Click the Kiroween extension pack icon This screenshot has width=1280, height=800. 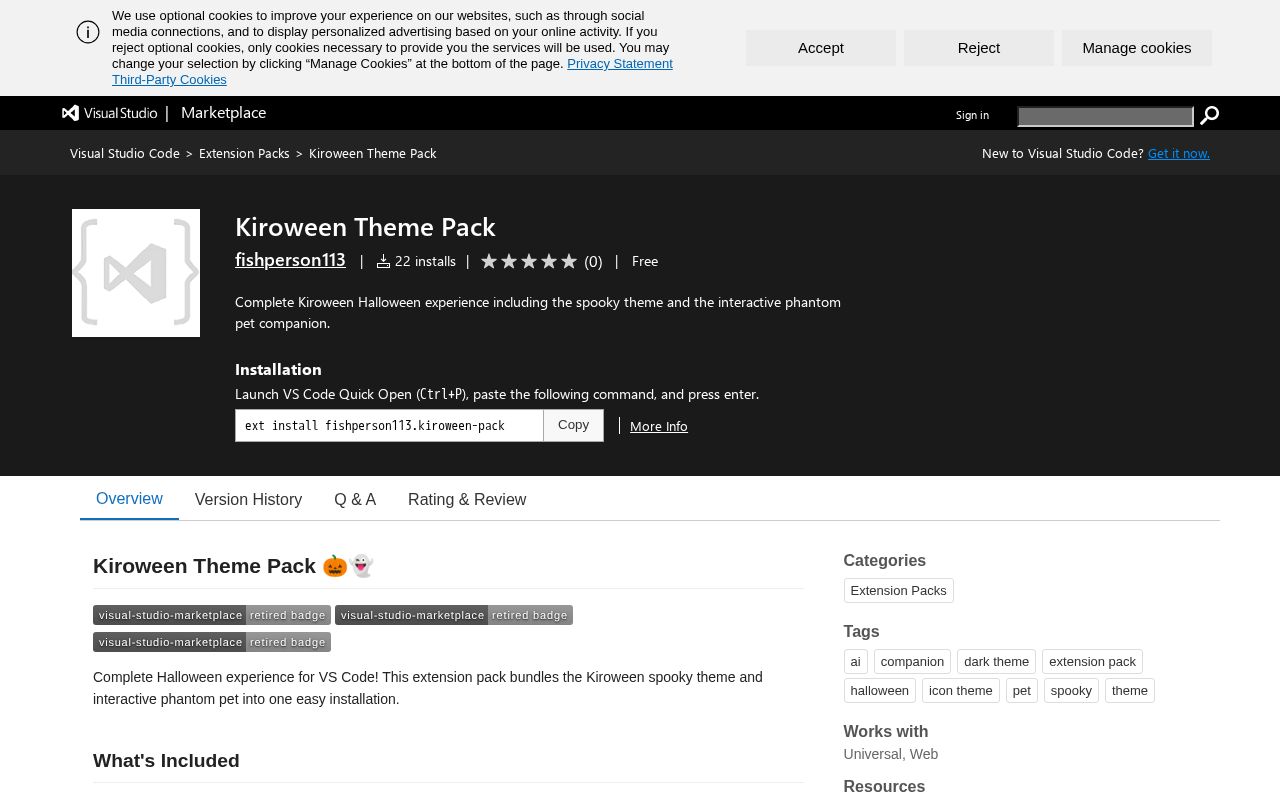[136, 273]
